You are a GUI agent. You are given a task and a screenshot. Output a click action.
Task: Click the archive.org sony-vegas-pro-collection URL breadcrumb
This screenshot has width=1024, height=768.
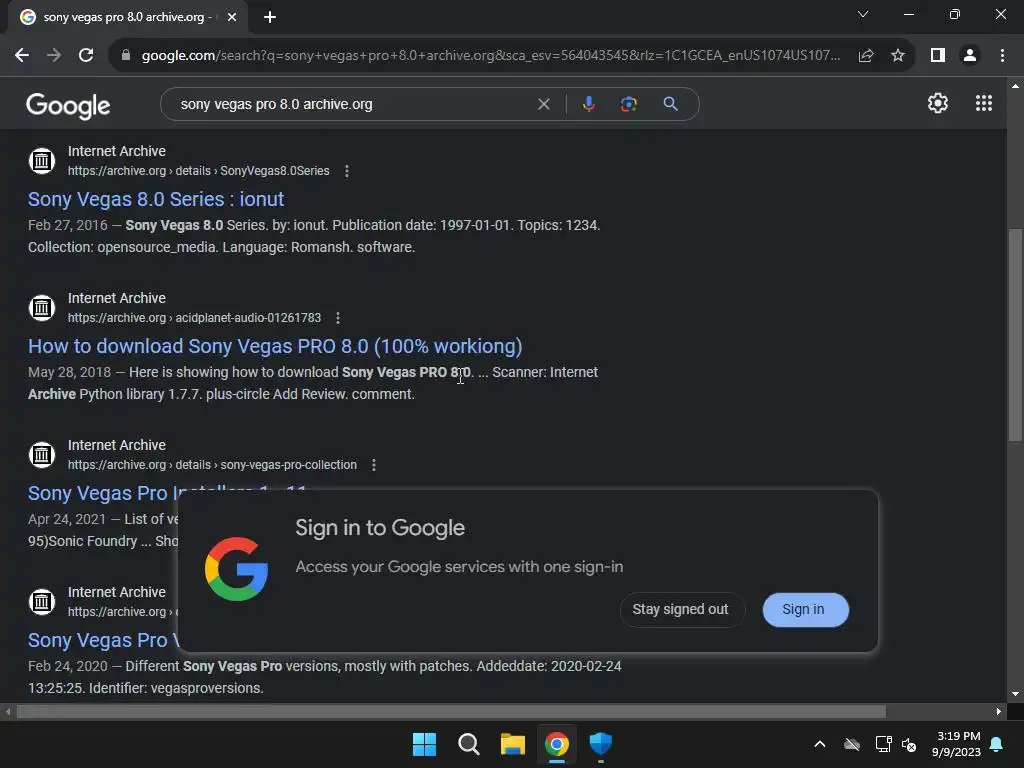pos(212,465)
